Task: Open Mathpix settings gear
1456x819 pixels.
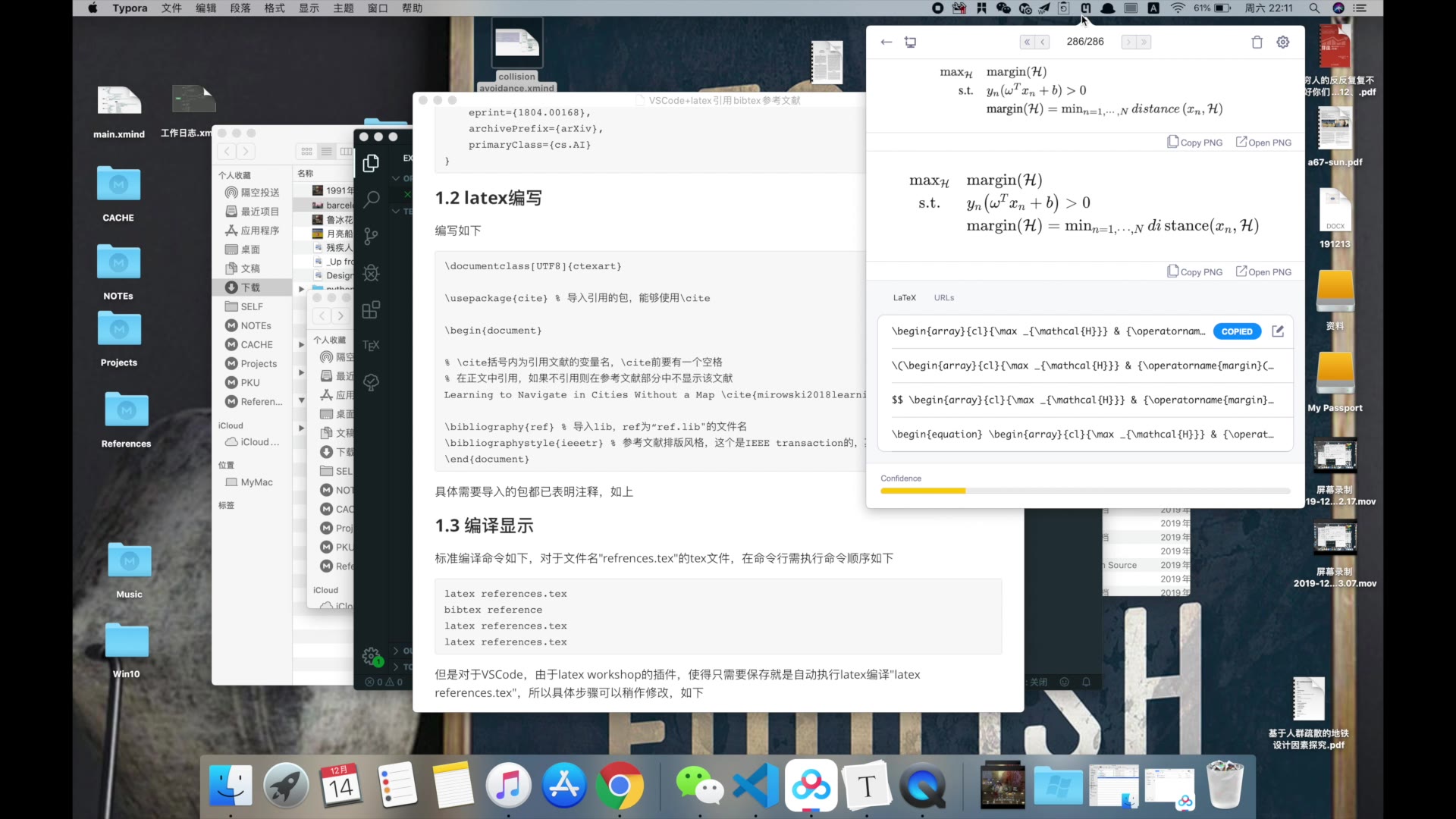Action: 1282,42
